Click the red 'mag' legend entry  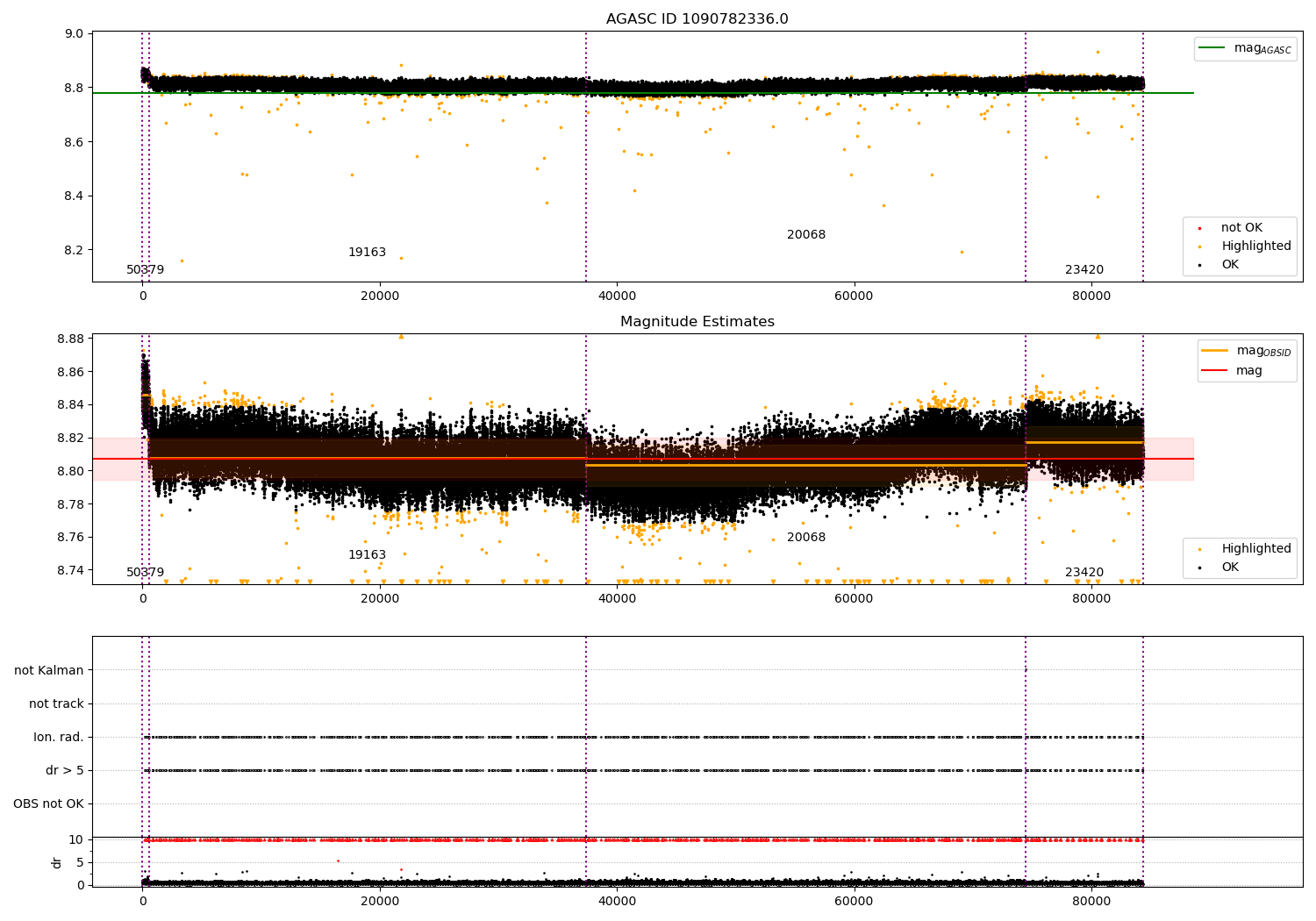[x=1232, y=371]
